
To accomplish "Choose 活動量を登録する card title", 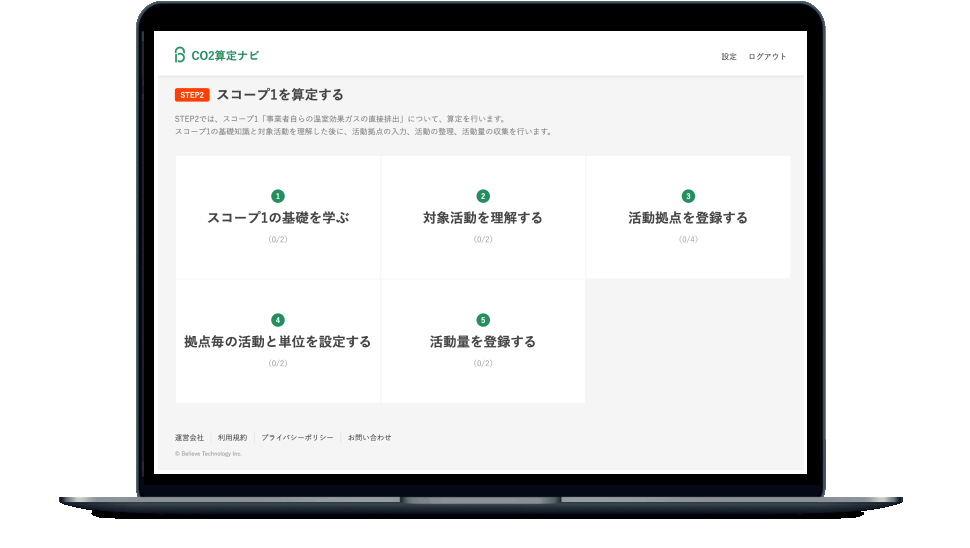I will click(x=483, y=342).
